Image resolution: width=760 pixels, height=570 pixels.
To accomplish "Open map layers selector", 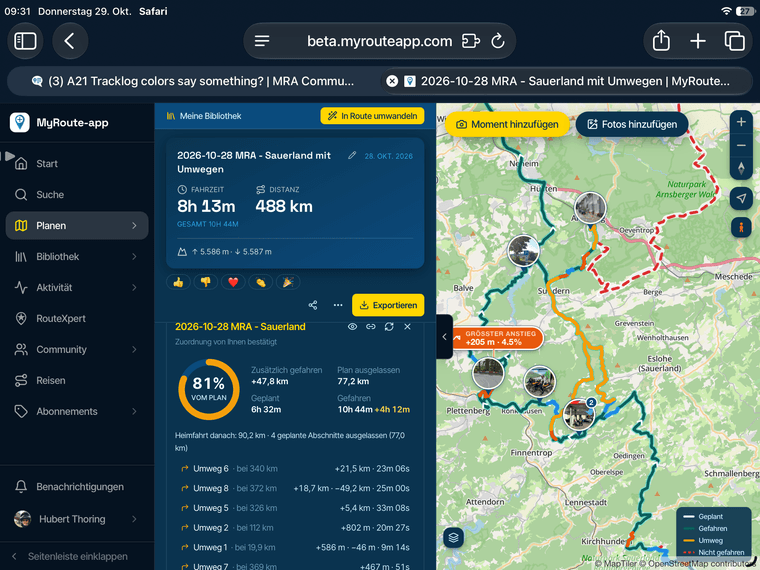I will (454, 538).
